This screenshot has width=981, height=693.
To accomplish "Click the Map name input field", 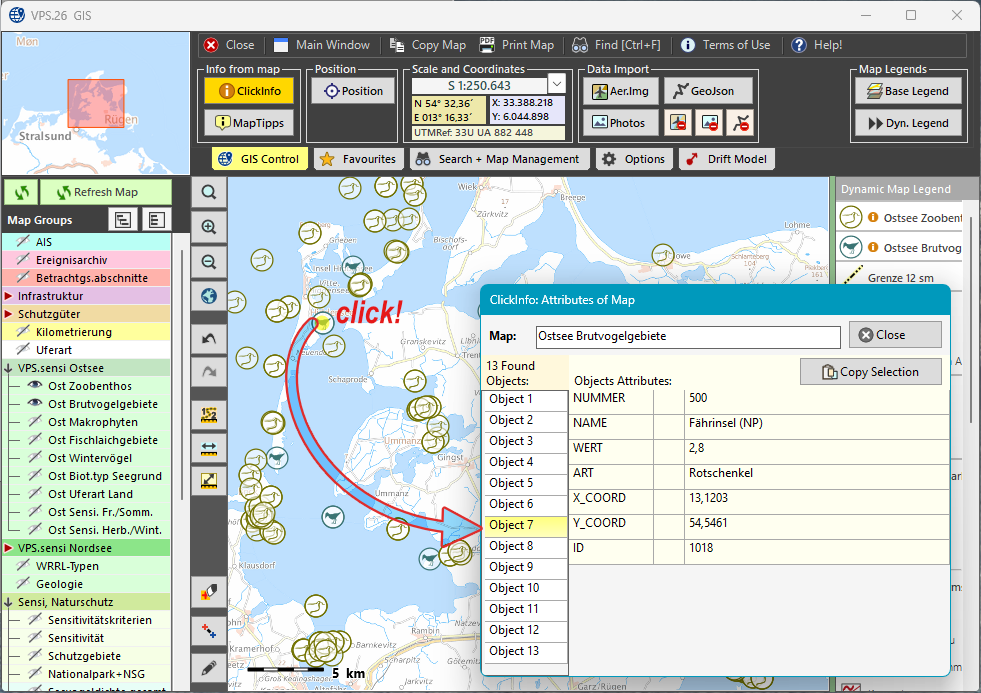I will point(688,336).
